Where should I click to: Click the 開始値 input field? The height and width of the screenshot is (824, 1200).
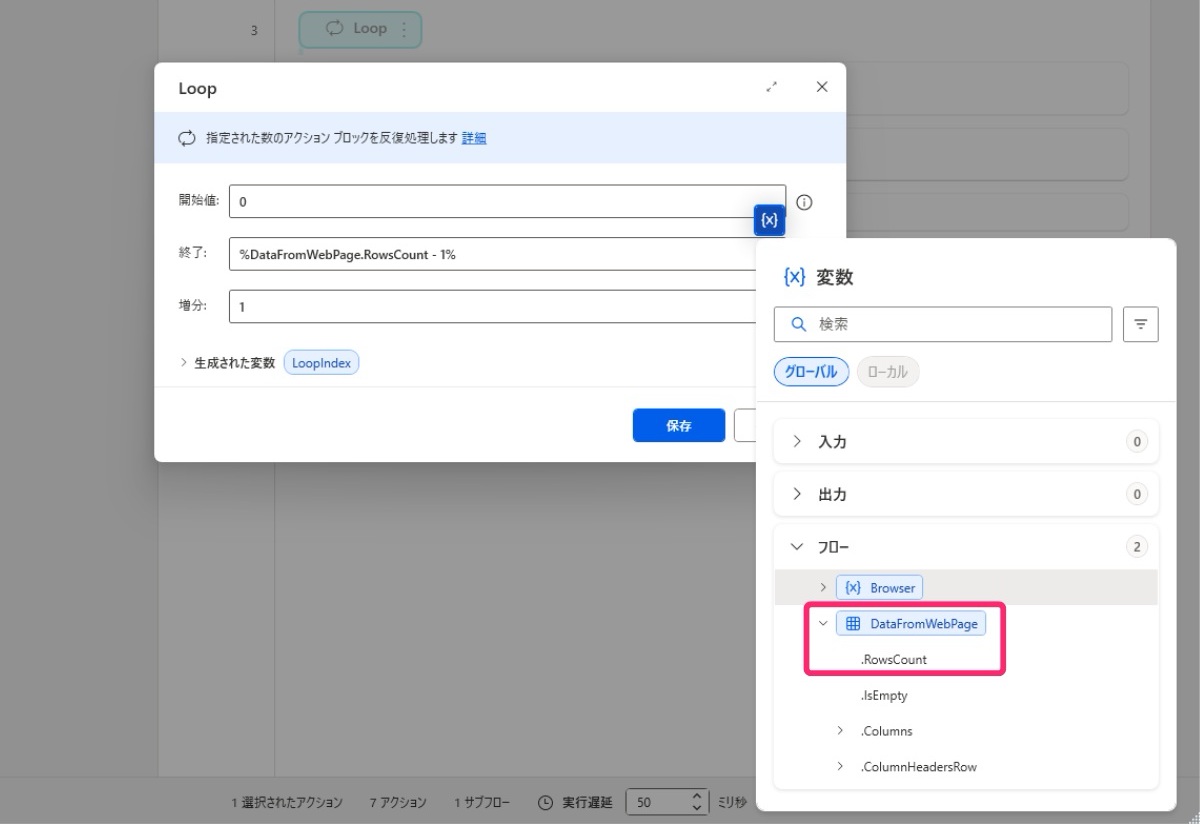(507, 201)
